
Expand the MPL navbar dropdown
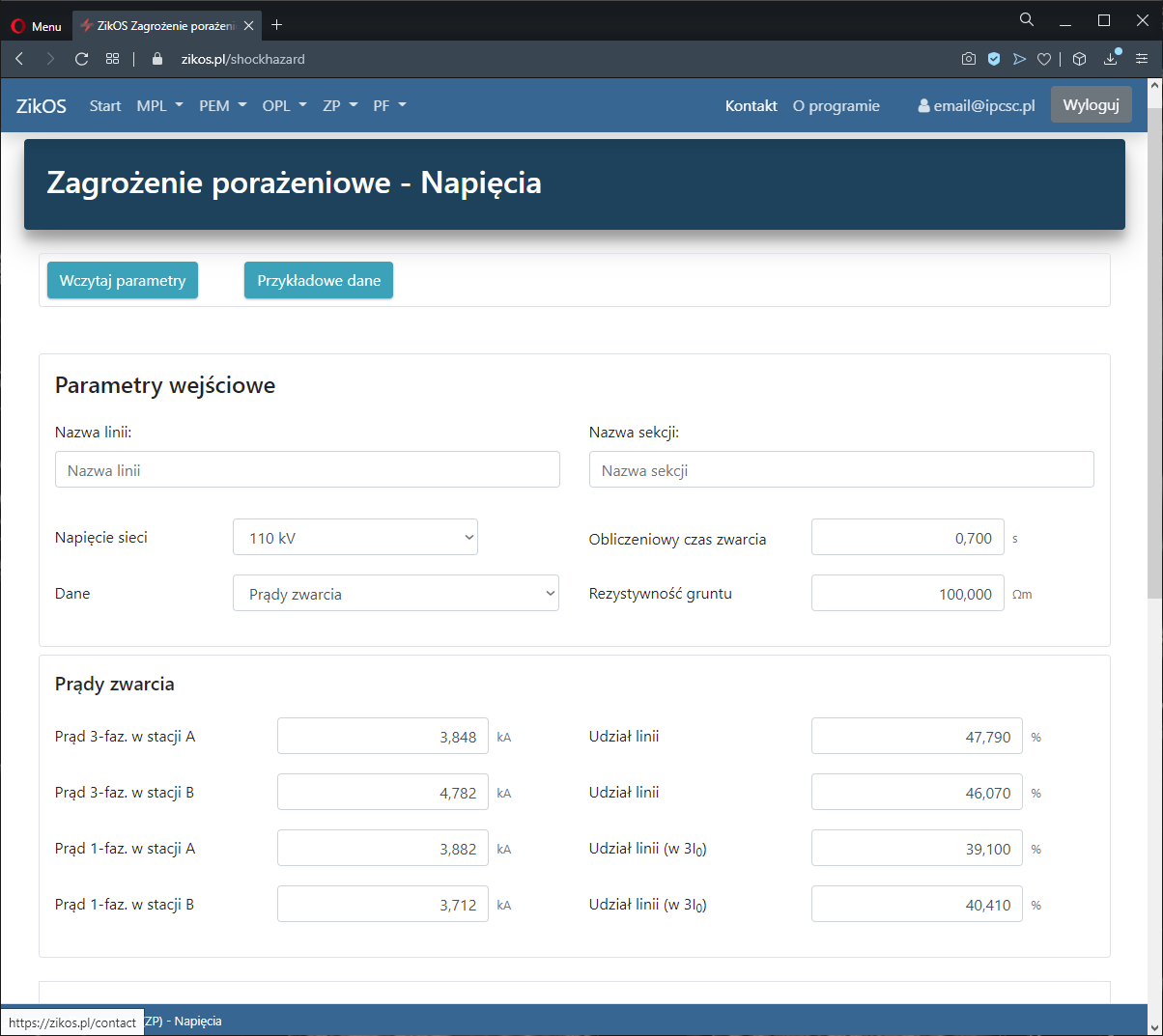click(x=159, y=105)
